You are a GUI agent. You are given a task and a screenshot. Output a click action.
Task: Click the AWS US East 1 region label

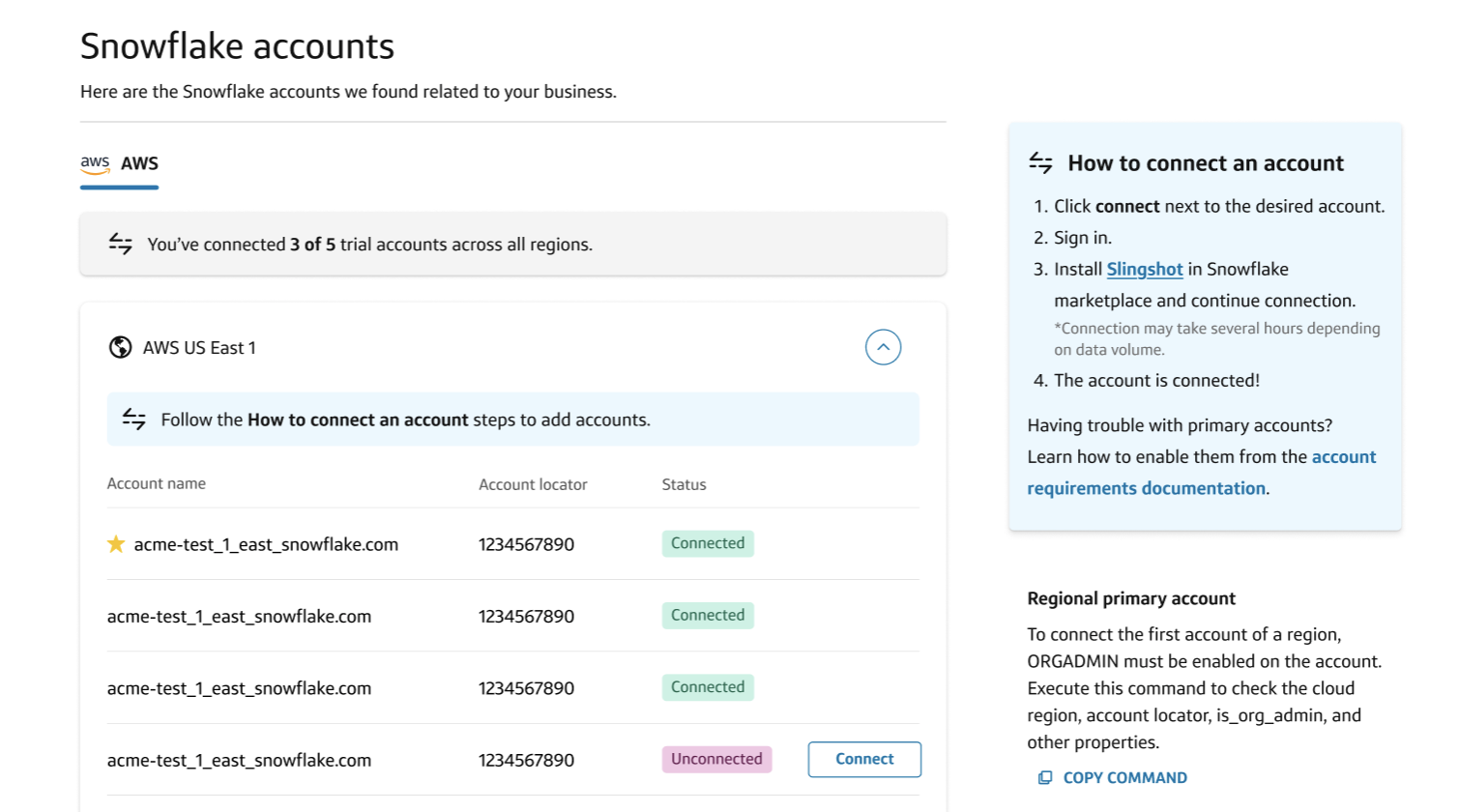click(199, 347)
